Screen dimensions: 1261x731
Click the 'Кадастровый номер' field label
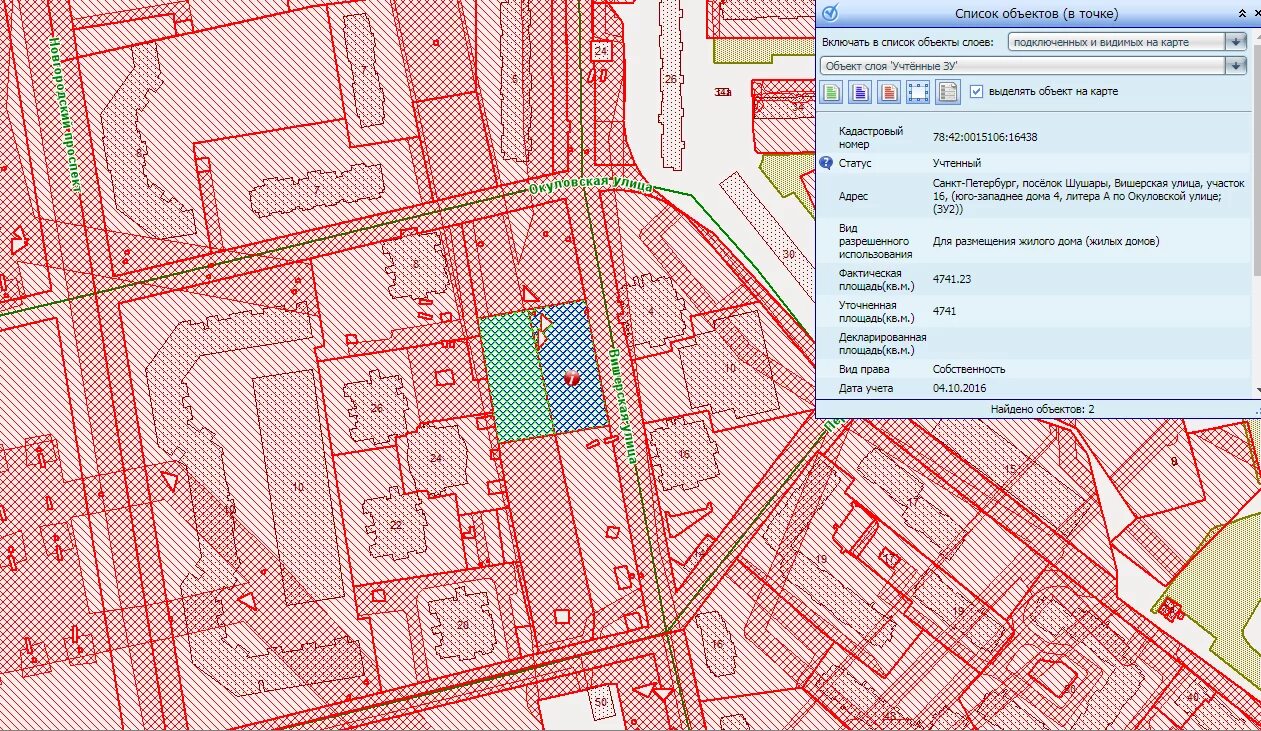[870, 138]
